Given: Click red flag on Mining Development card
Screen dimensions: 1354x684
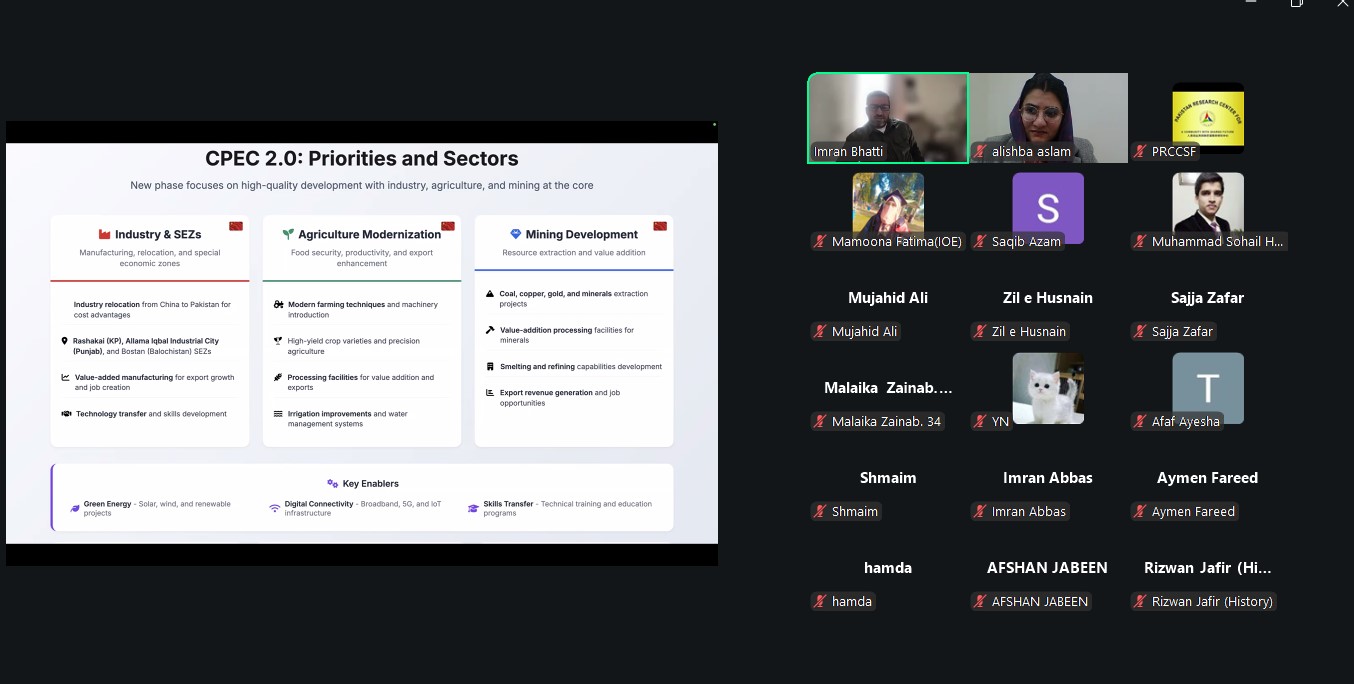Looking at the screenshot, I should (x=660, y=226).
